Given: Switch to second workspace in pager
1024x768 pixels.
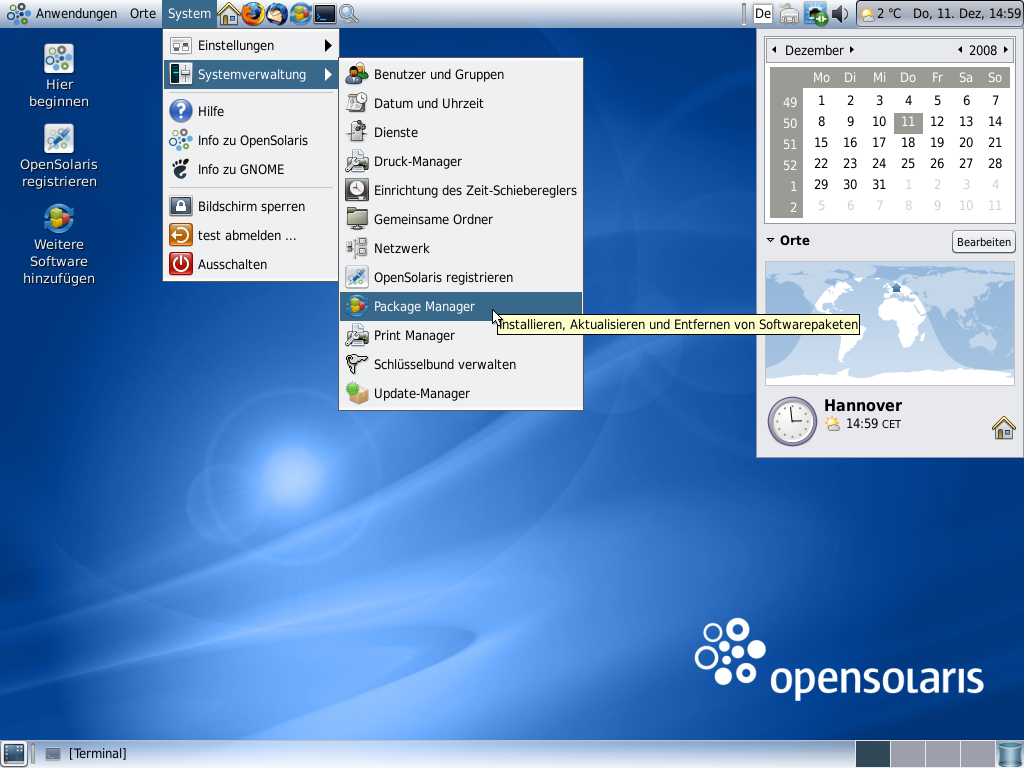Looking at the screenshot, I should (x=907, y=754).
